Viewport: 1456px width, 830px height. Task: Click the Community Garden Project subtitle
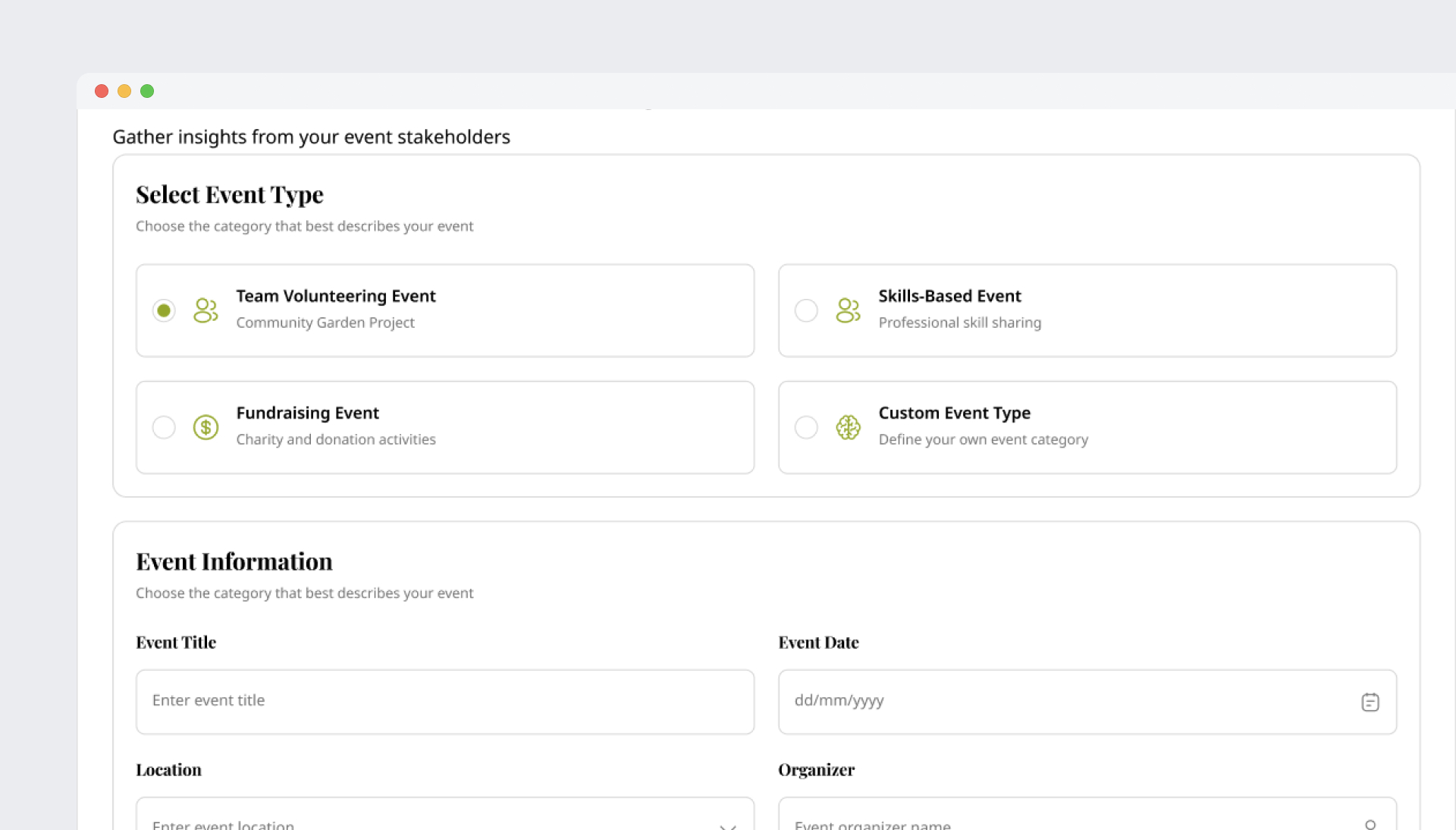pos(325,322)
